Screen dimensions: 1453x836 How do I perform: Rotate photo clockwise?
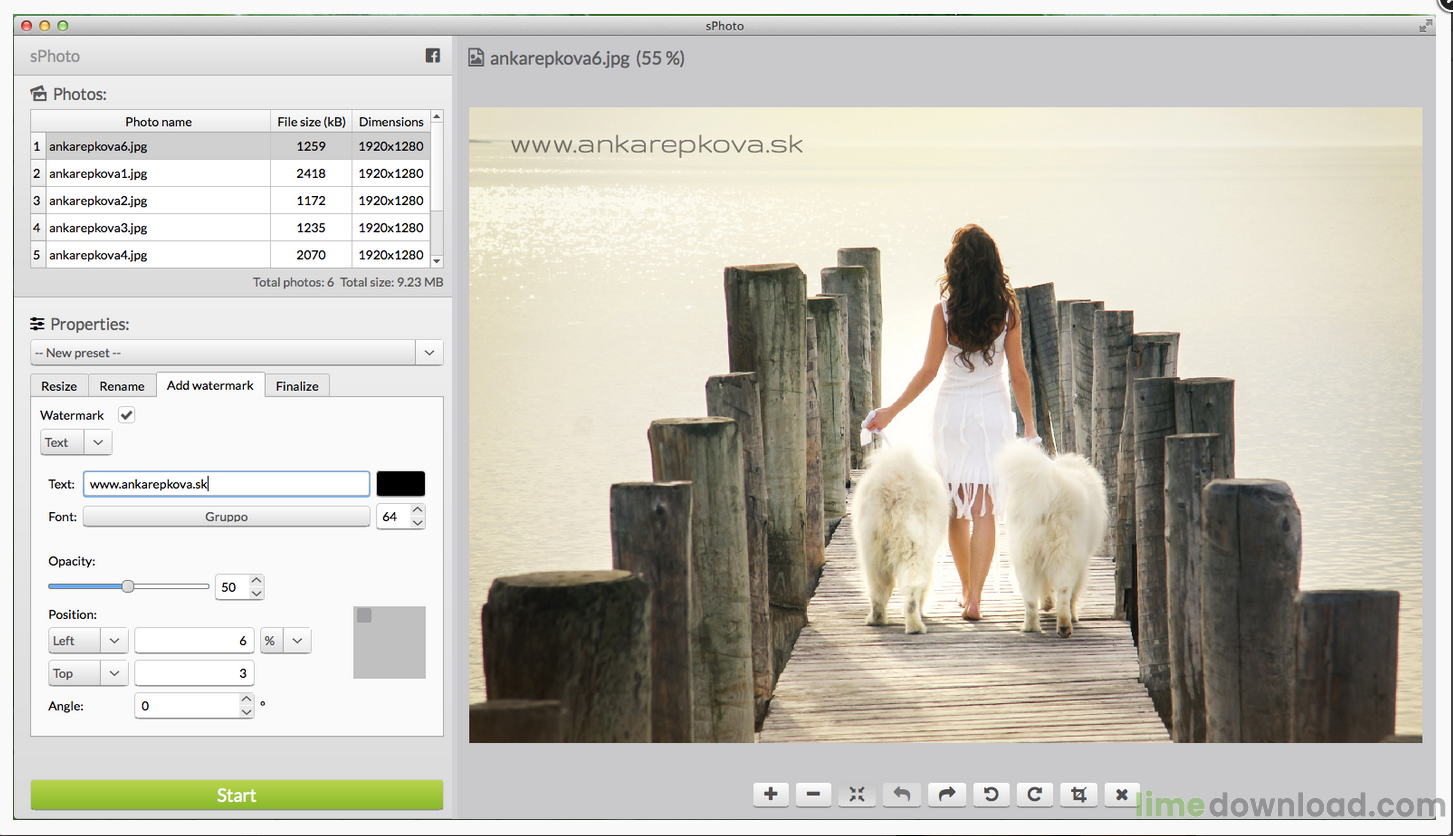pos(1035,794)
